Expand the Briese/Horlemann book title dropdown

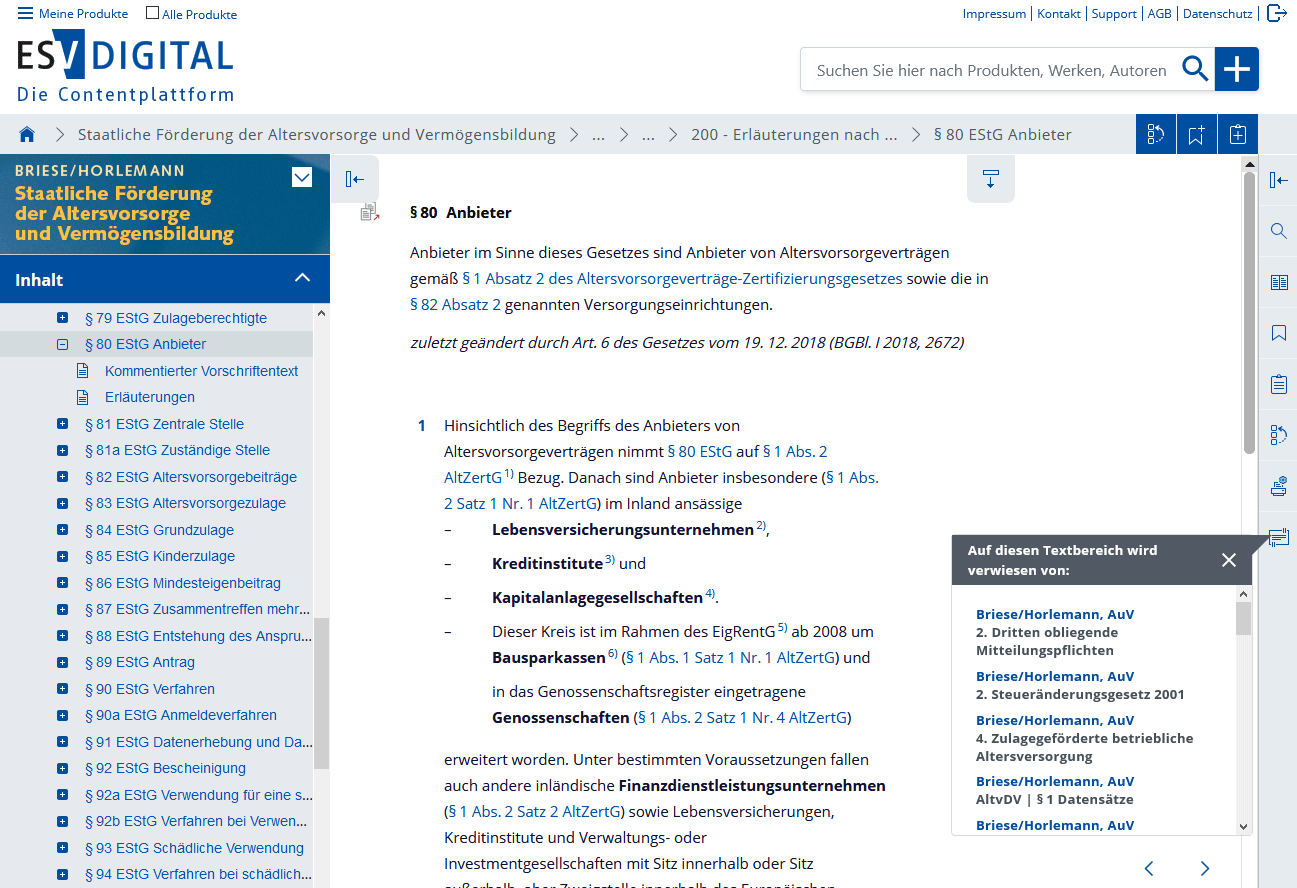[302, 178]
